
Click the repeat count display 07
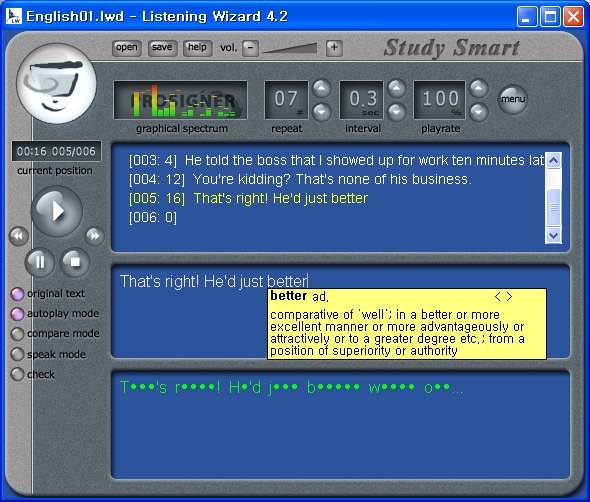pos(286,100)
